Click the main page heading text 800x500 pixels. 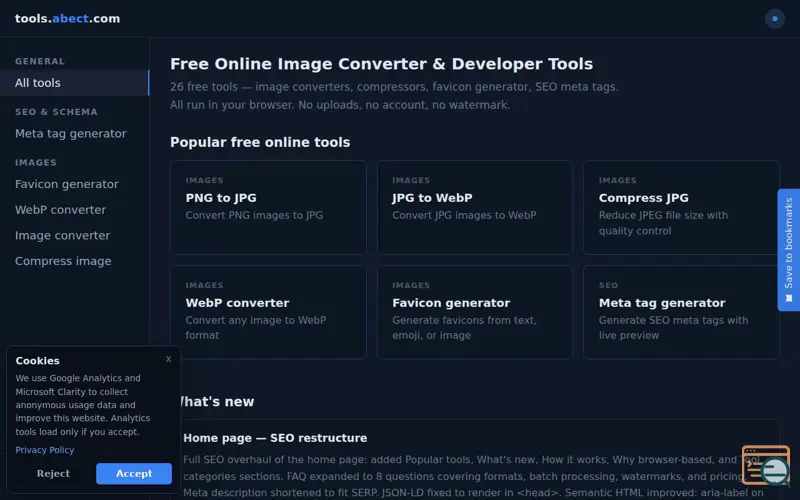click(382, 64)
